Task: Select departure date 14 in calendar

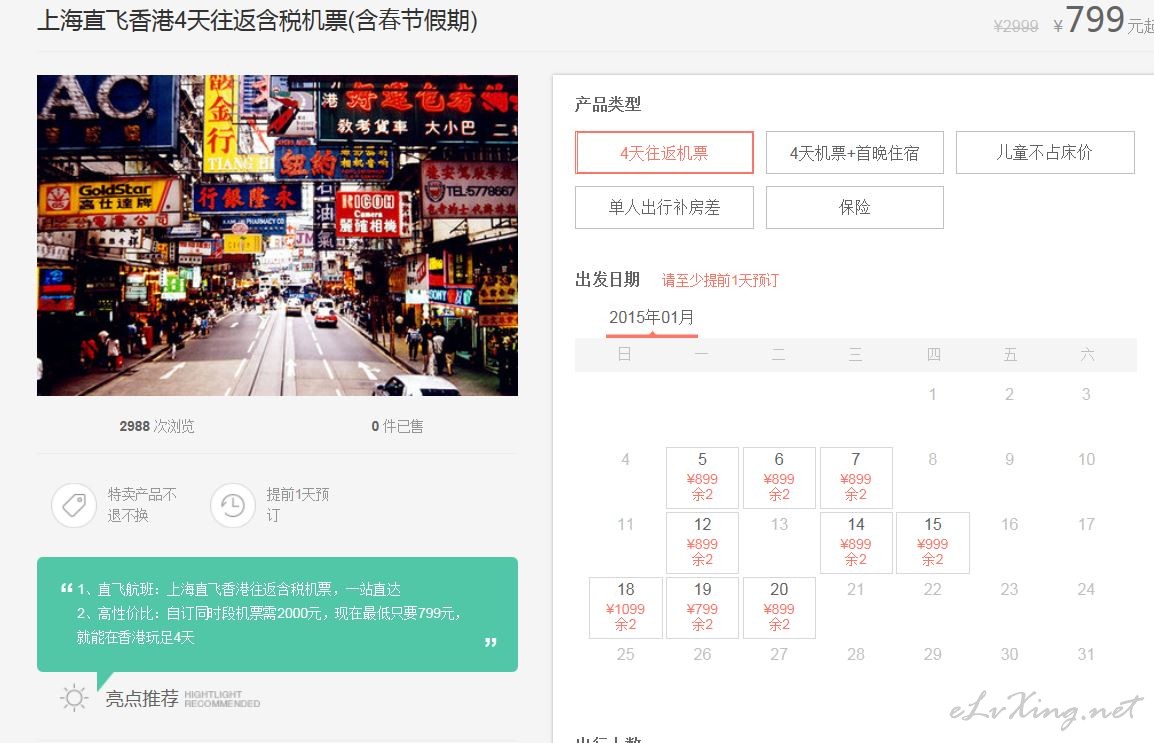Action: 856,542
